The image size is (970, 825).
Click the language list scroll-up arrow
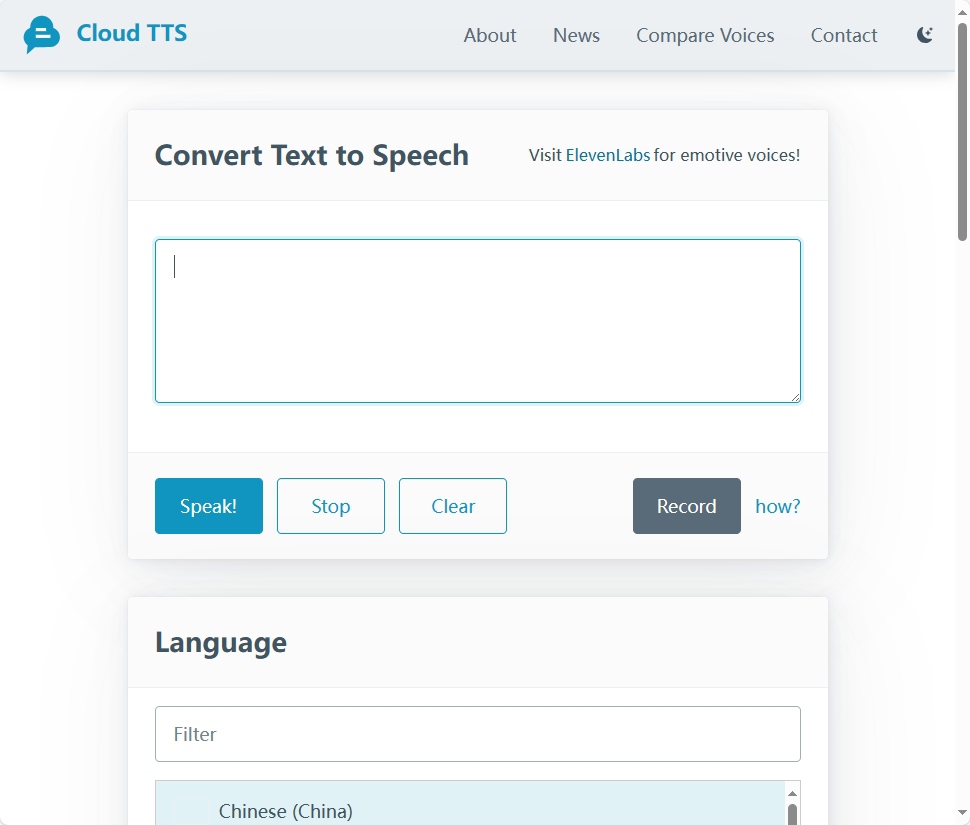(792, 793)
